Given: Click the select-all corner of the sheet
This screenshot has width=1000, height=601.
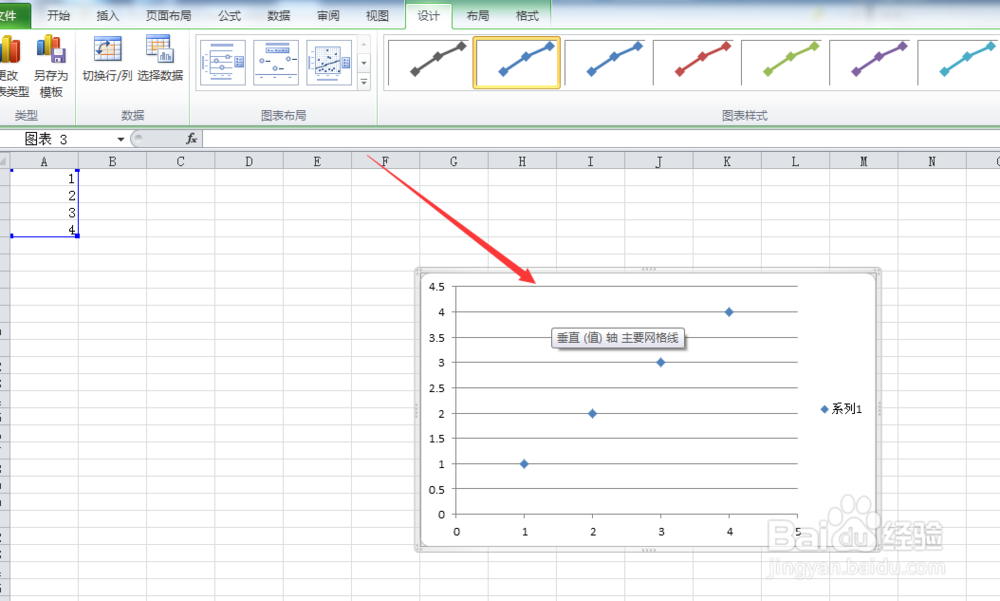Looking at the screenshot, I should pos(4,161).
